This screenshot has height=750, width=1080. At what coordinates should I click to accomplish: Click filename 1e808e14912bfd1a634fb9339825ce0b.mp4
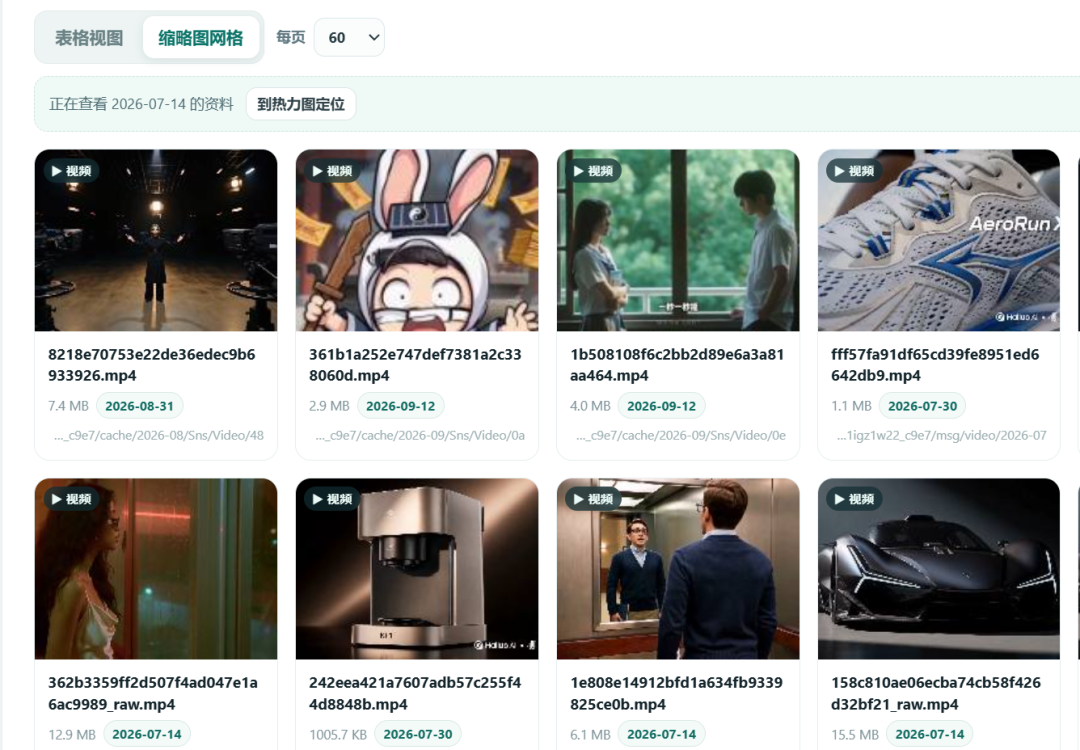[x=676, y=694]
